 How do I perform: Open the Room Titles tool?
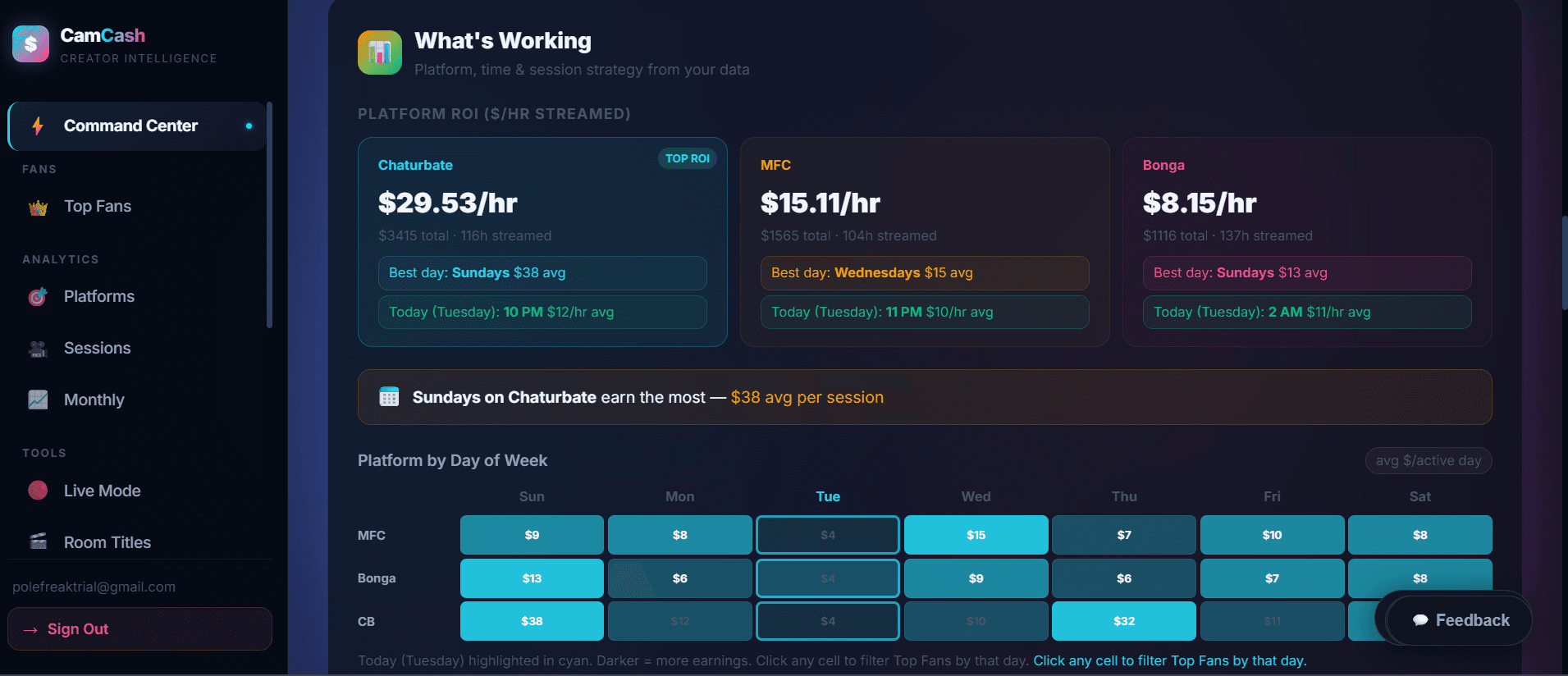coord(137,541)
